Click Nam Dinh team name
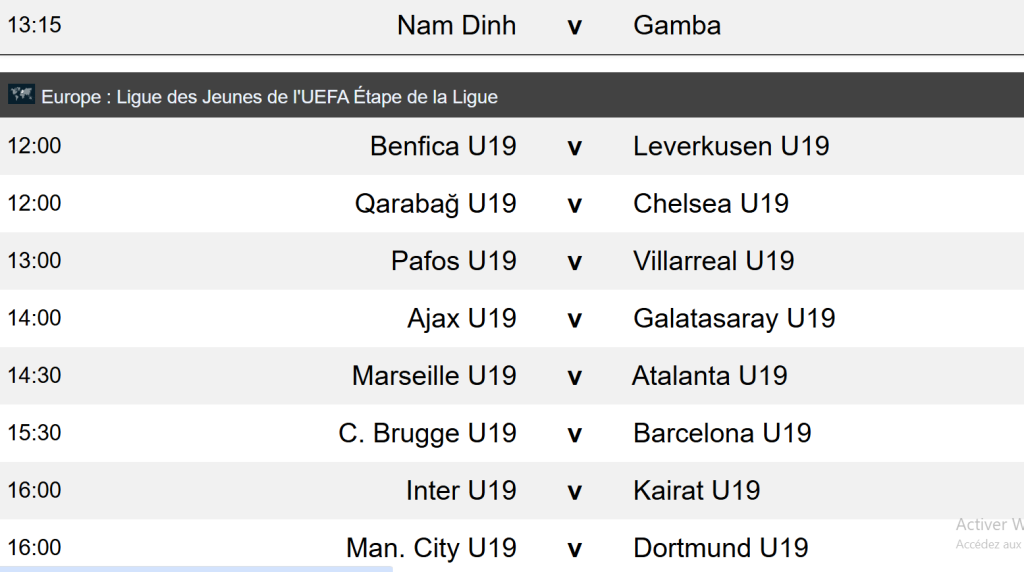The width and height of the screenshot is (1024, 572). click(x=456, y=25)
